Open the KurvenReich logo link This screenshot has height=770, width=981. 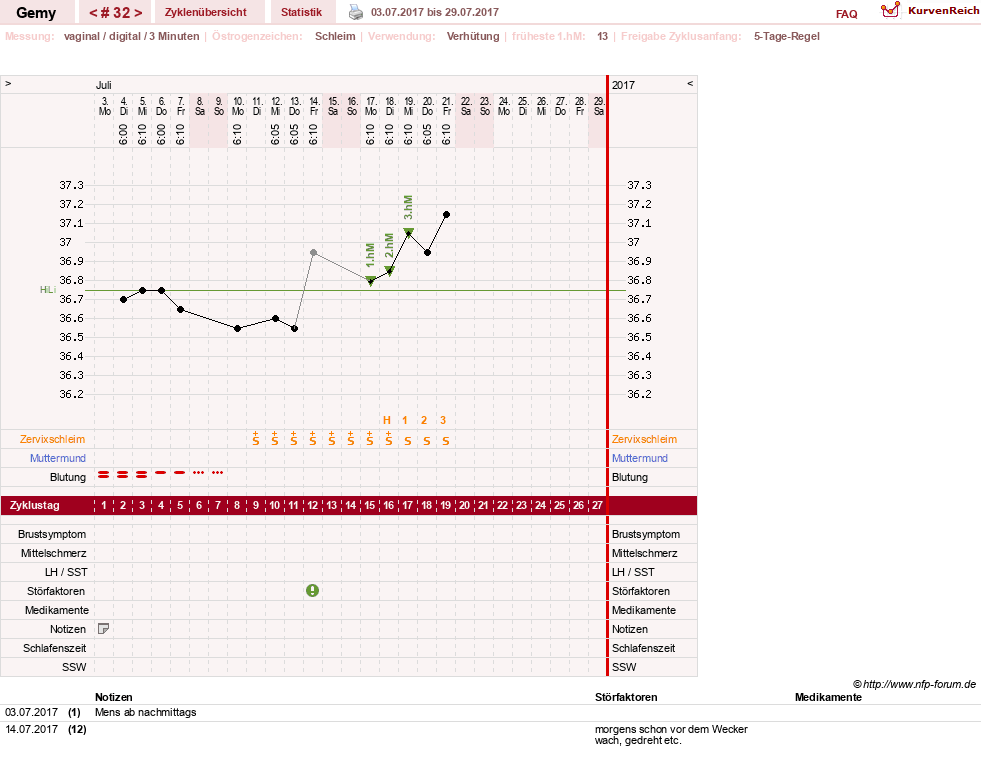coord(930,11)
